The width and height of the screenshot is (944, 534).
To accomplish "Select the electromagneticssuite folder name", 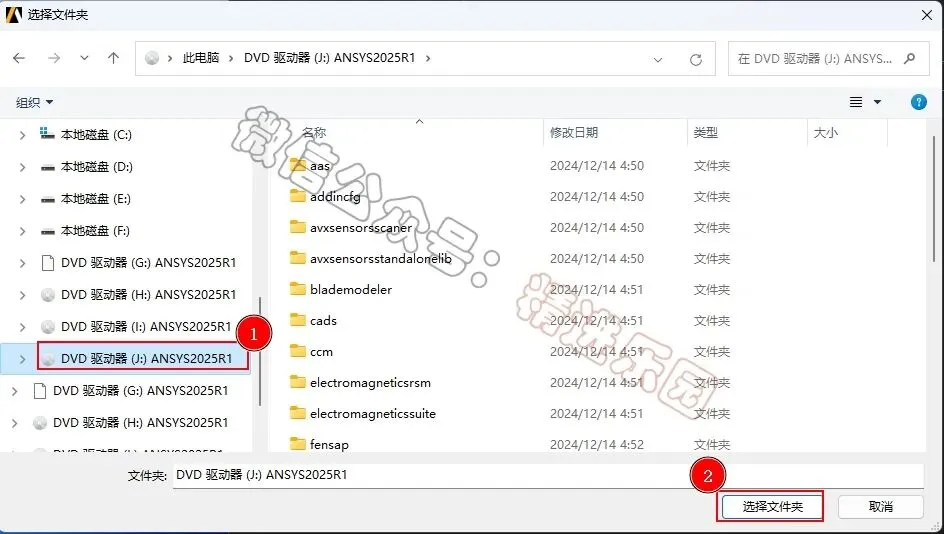I will tap(373, 414).
